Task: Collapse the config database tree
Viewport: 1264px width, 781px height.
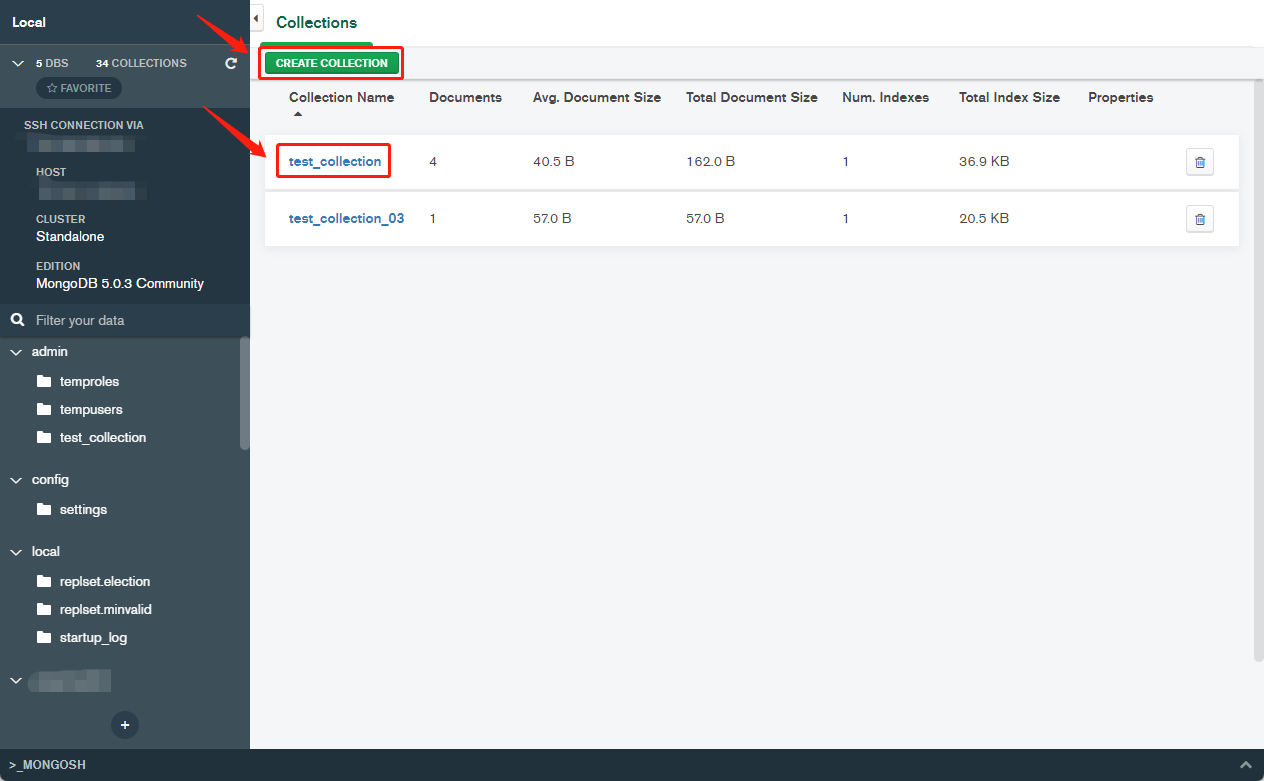Action: [x=17, y=480]
